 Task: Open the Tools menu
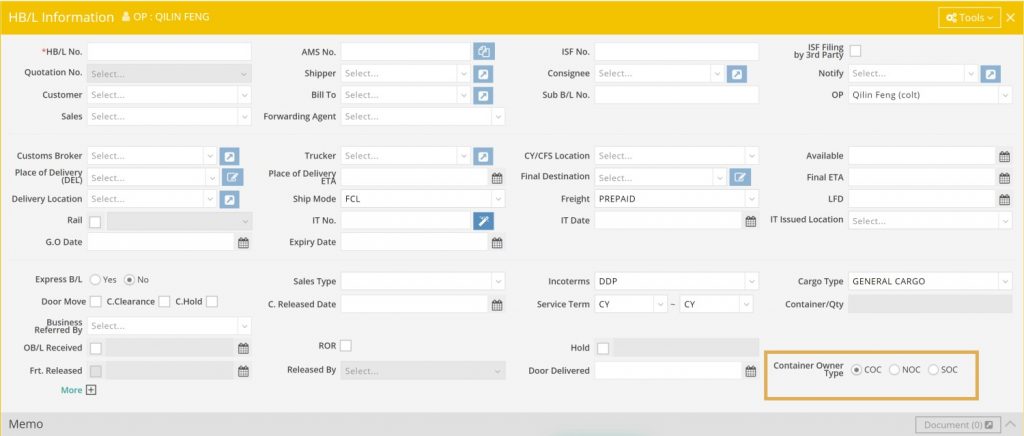[969, 17]
